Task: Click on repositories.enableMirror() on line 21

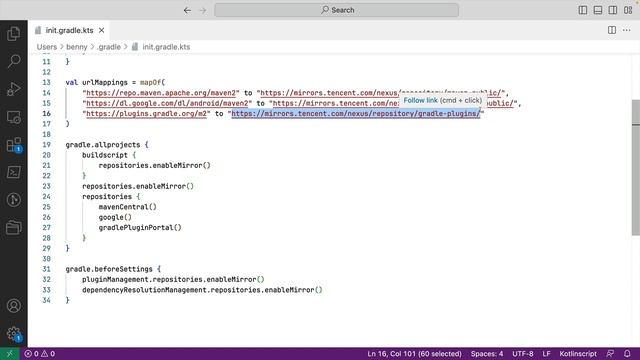Action: coord(154,166)
